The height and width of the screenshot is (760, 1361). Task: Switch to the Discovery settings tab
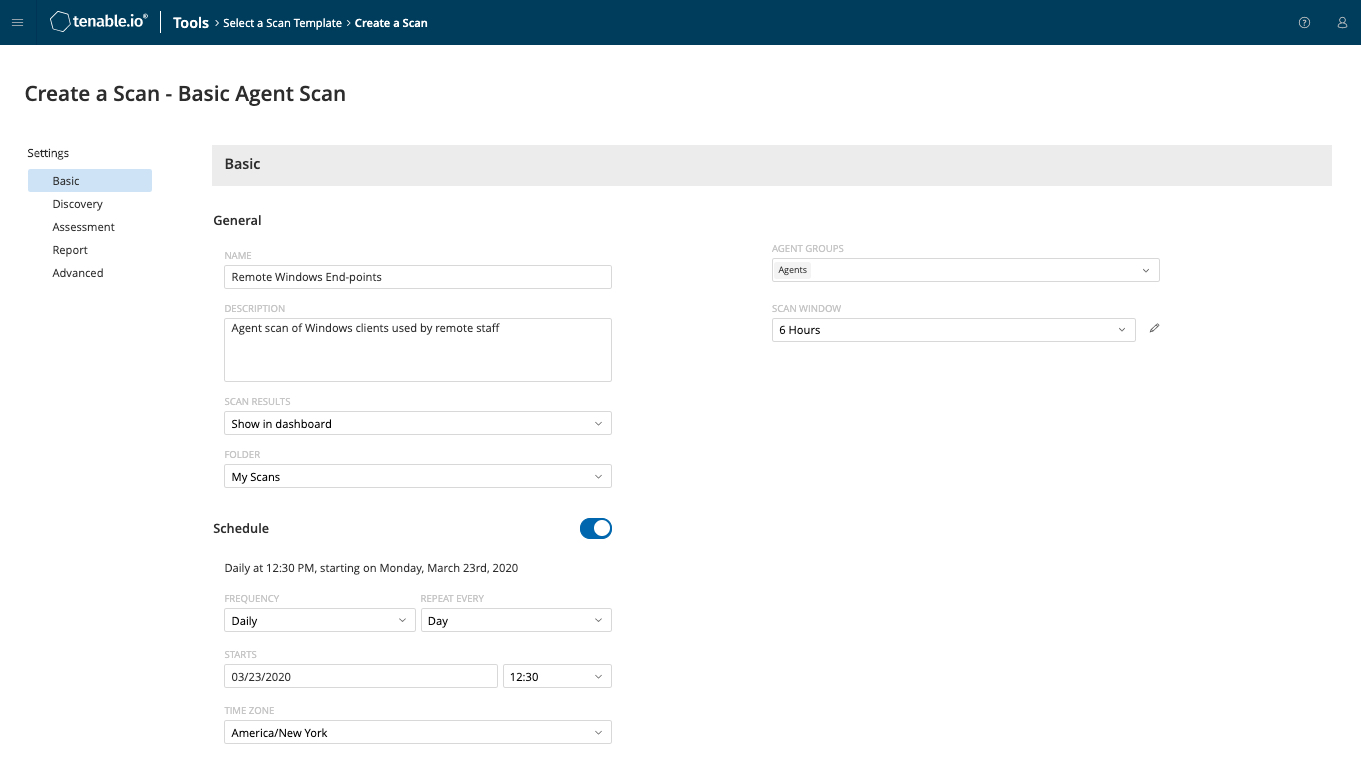(78, 204)
